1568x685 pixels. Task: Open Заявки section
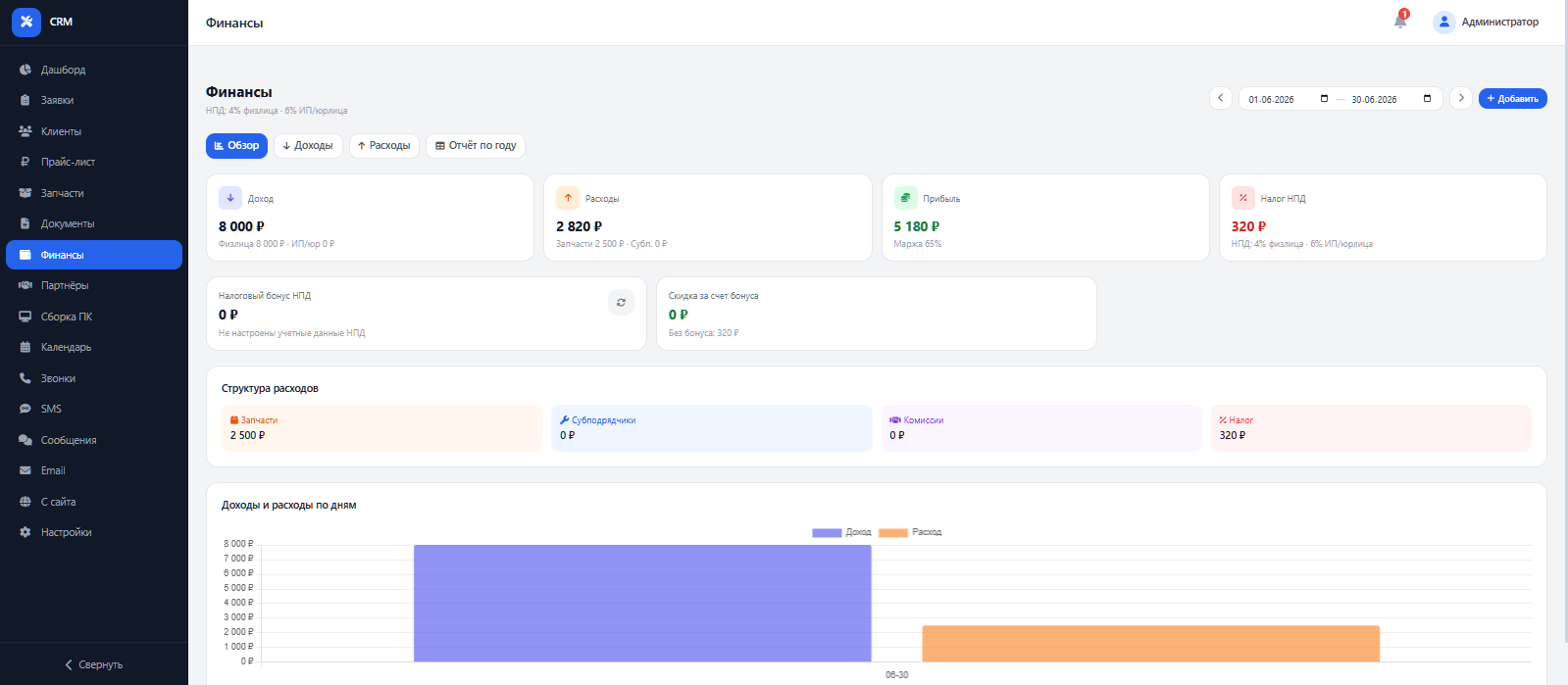(94, 100)
